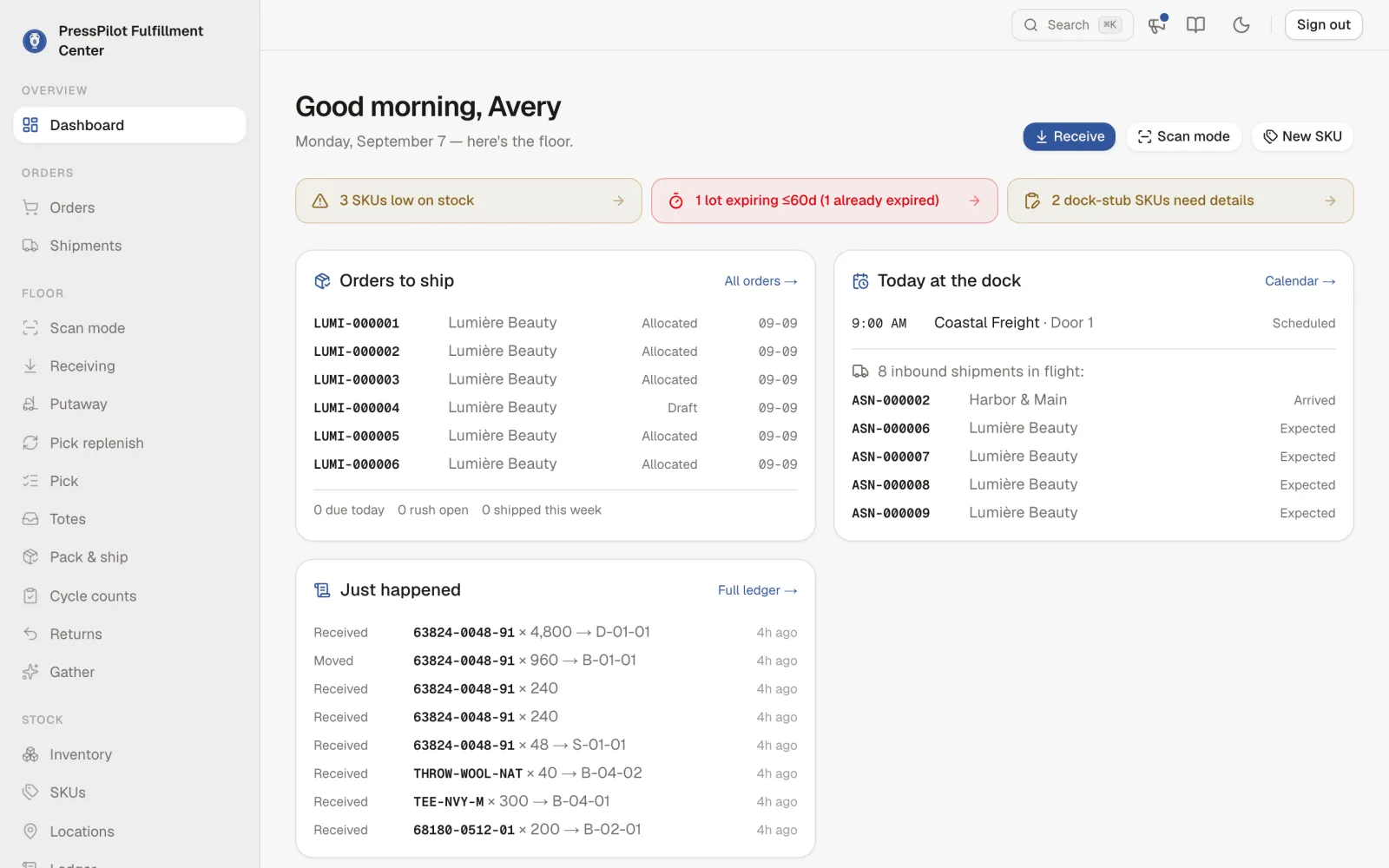Viewport: 1389px width, 868px height.
Task: Open the 3 SKUs low on stock alert
Action: pos(469,201)
